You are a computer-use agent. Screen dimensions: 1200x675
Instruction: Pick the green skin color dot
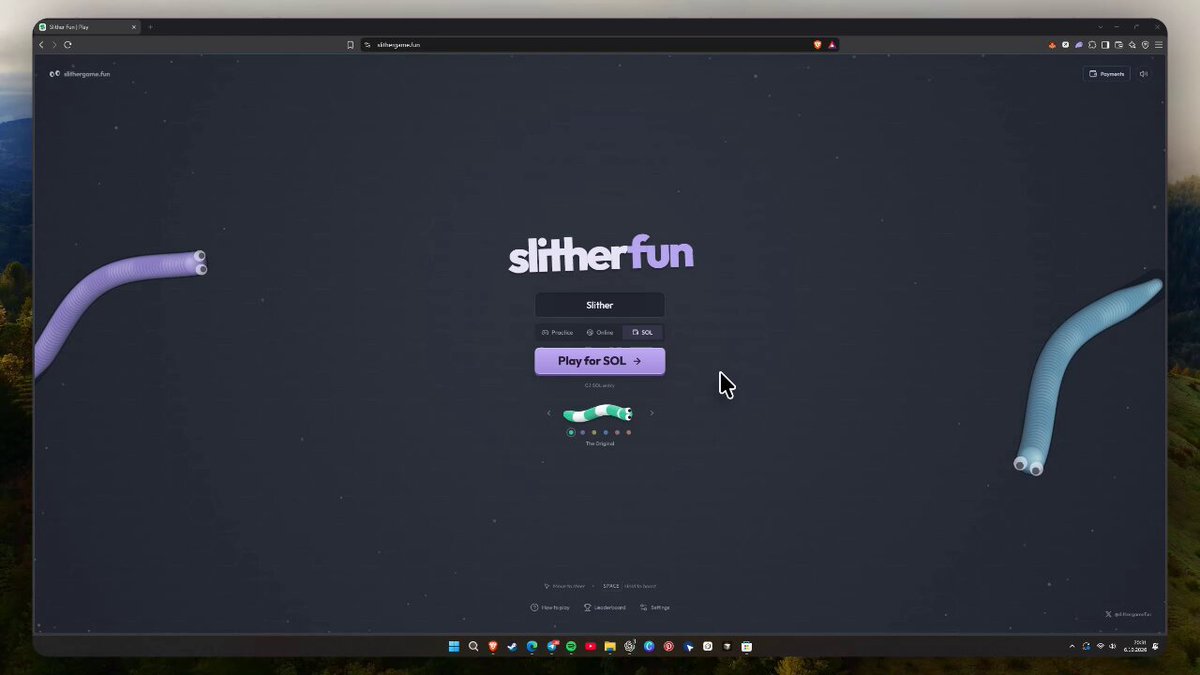tap(571, 432)
